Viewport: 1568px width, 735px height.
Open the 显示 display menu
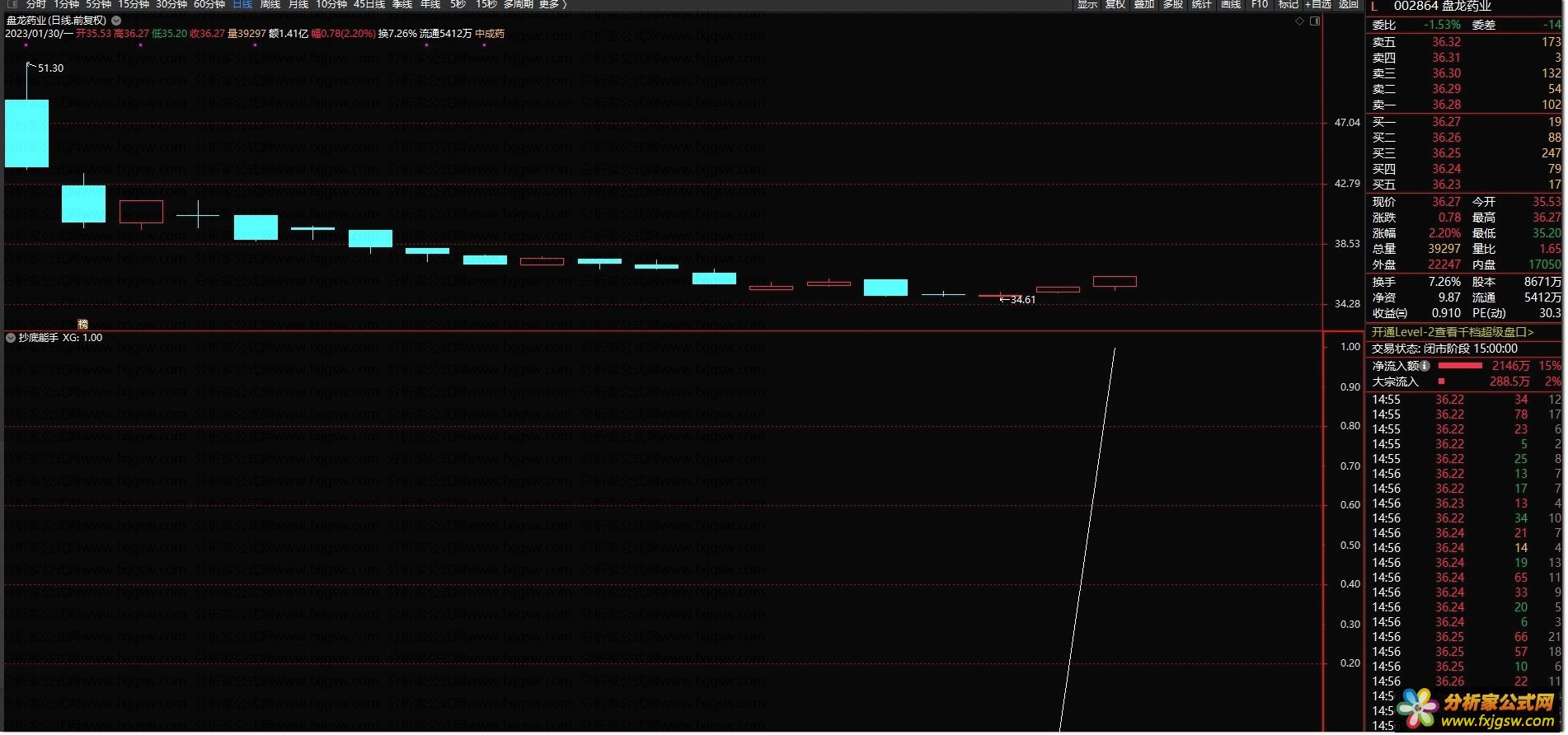point(1087,4)
